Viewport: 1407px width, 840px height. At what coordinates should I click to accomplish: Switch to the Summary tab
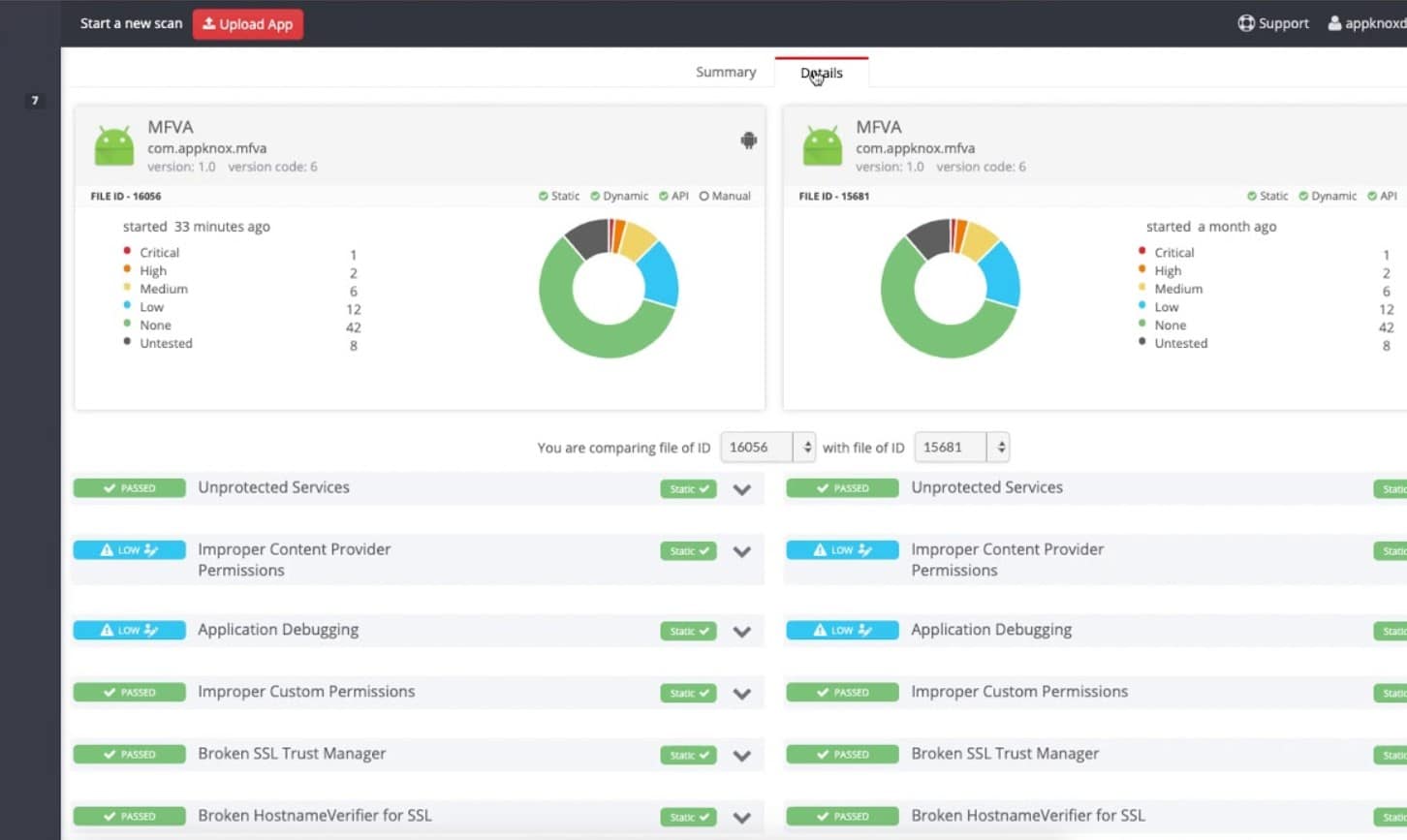726,72
